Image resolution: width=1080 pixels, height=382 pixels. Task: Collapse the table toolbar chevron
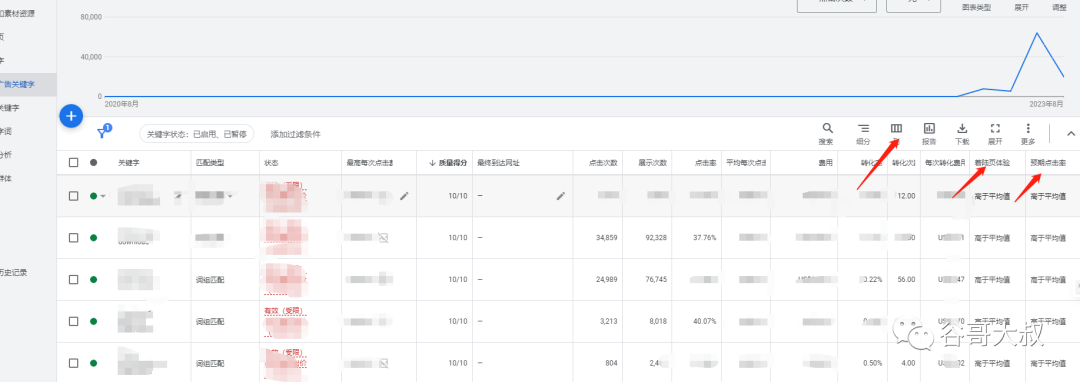(1070, 134)
